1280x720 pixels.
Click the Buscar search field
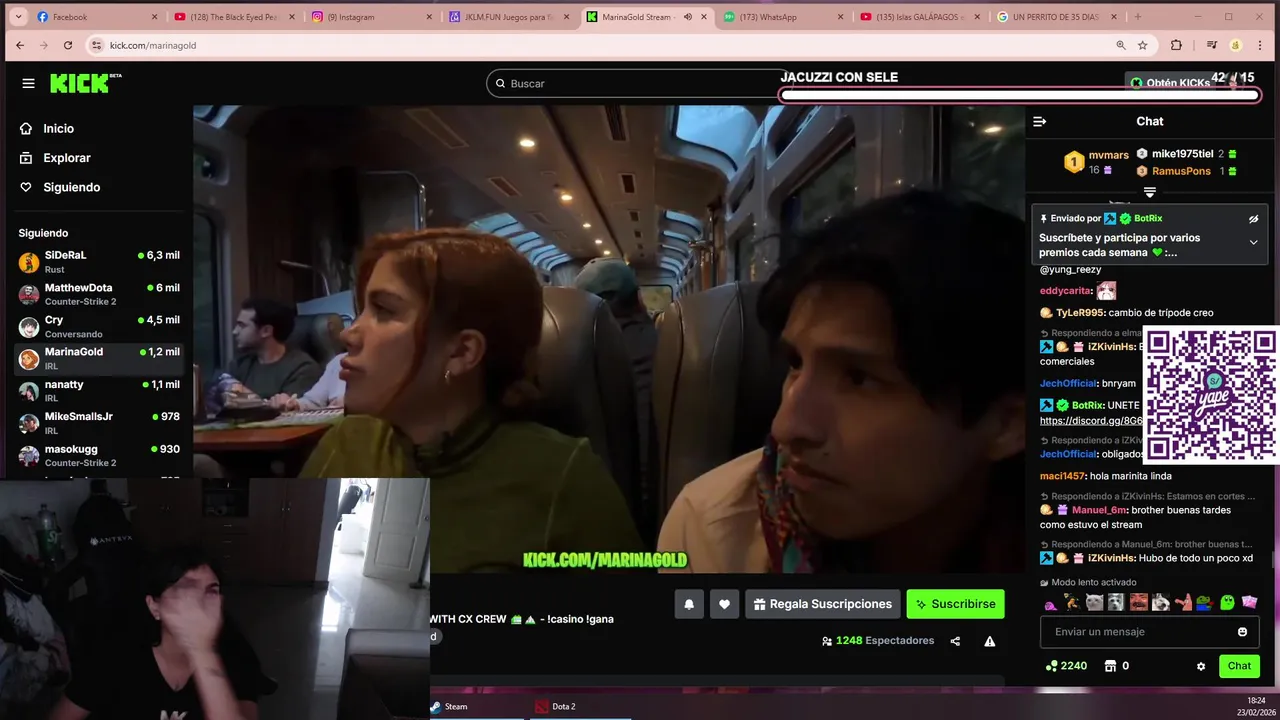(640, 84)
